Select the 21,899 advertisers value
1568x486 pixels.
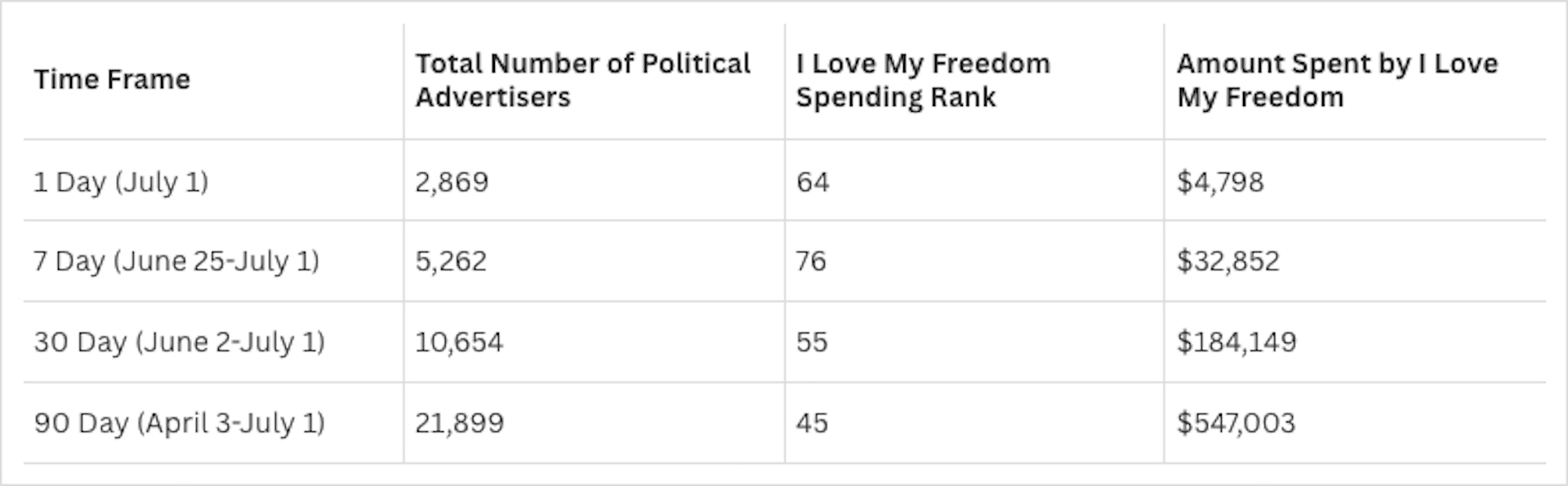pos(459,423)
